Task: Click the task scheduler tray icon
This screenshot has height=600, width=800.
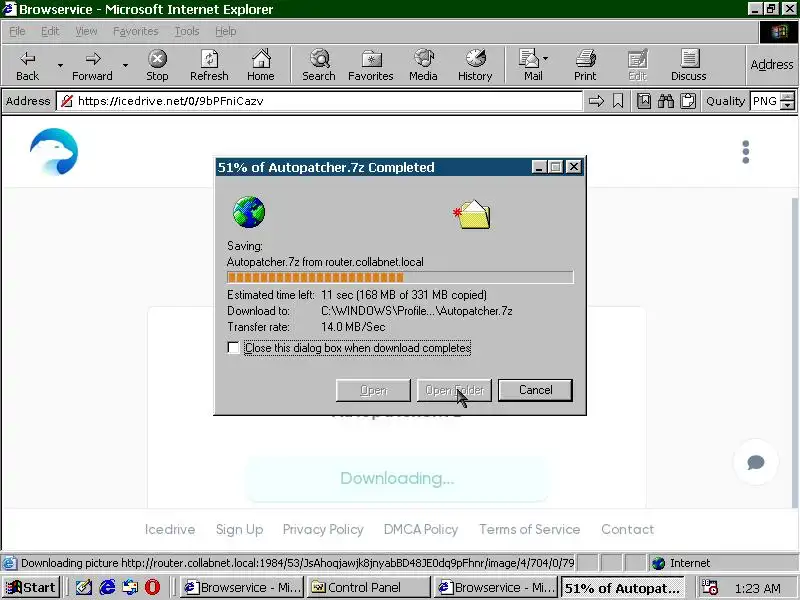Action: pos(710,587)
